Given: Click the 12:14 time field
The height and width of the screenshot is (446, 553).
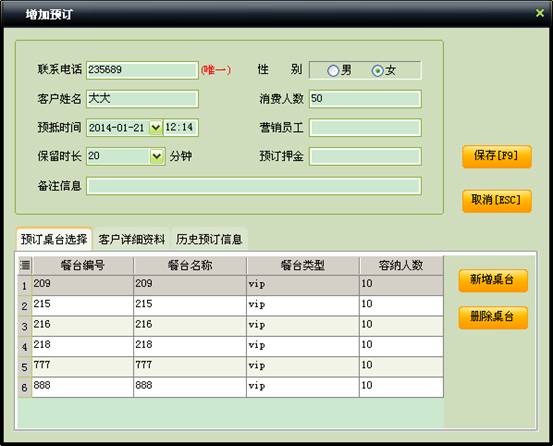Looking at the screenshot, I should pos(181,128).
